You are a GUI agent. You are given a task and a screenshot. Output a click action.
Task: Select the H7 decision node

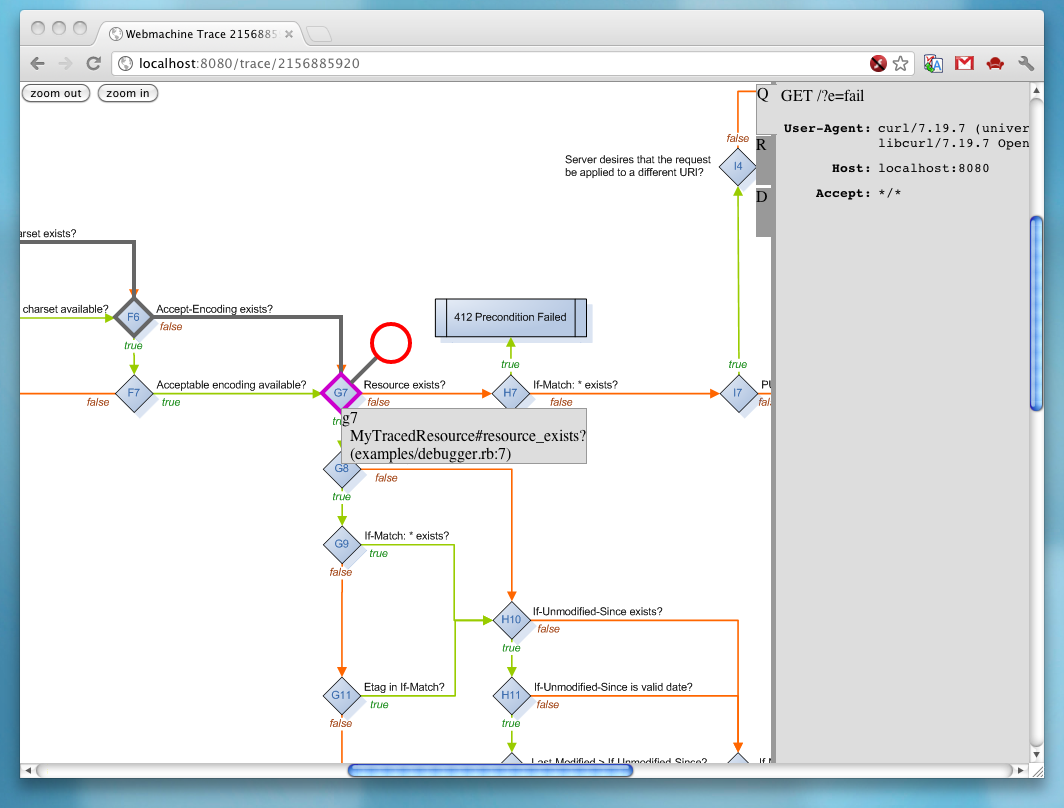[510, 393]
